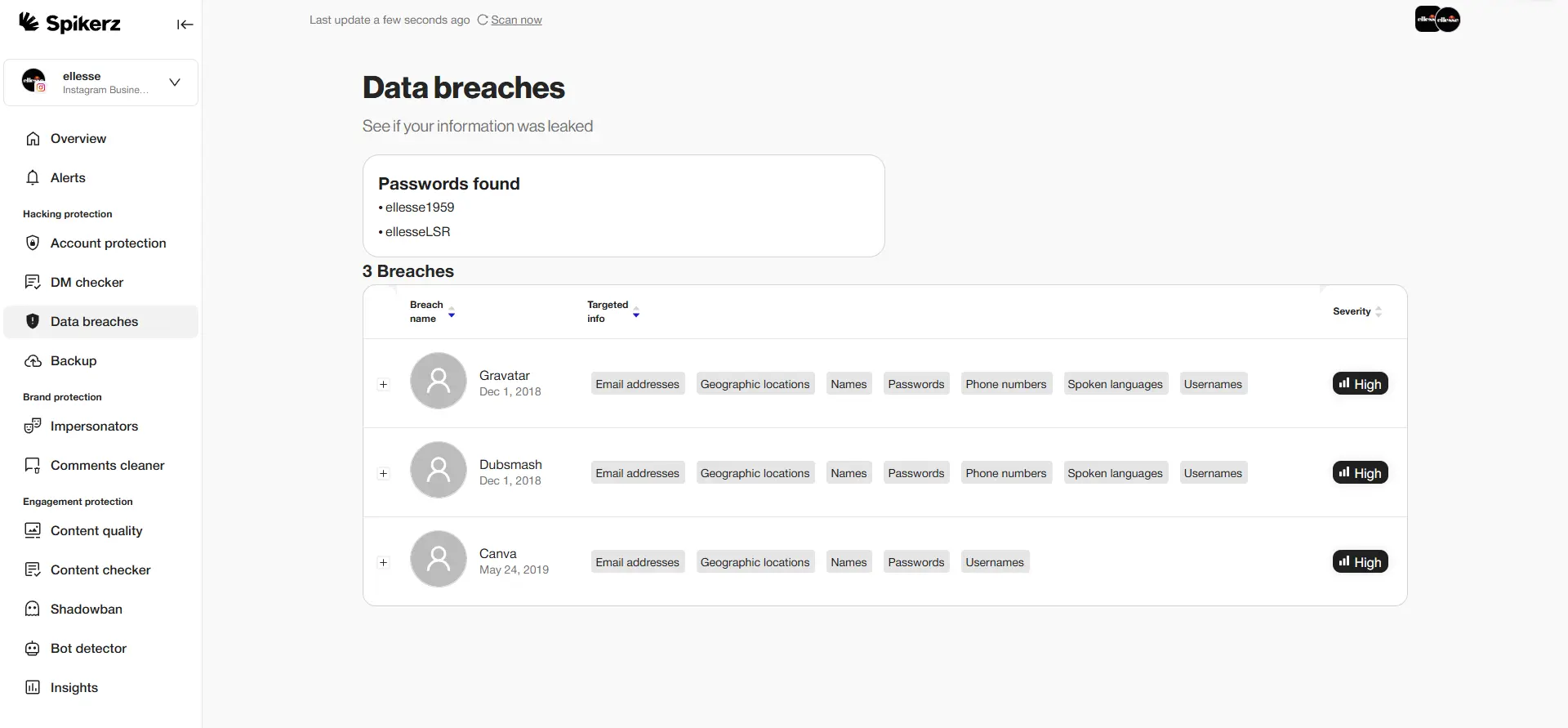Viewport: 1568px width, 728px height.
Task: Collapse the sidebar with the arrow icon
Action: pyautogui.click(x=185, y=25)
